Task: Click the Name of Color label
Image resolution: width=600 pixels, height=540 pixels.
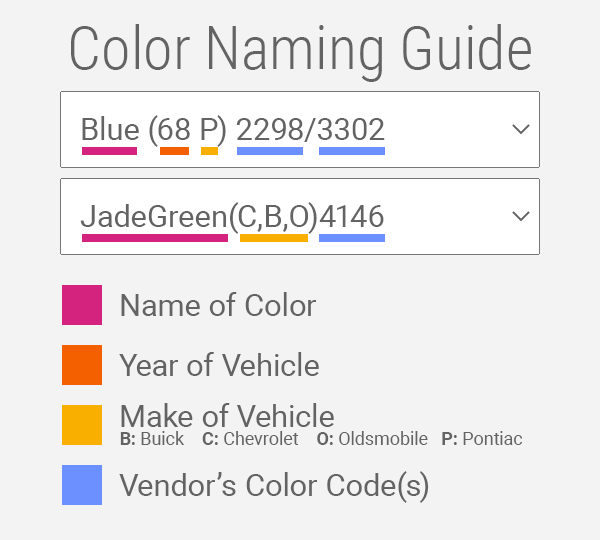Action: pos(218,305)
